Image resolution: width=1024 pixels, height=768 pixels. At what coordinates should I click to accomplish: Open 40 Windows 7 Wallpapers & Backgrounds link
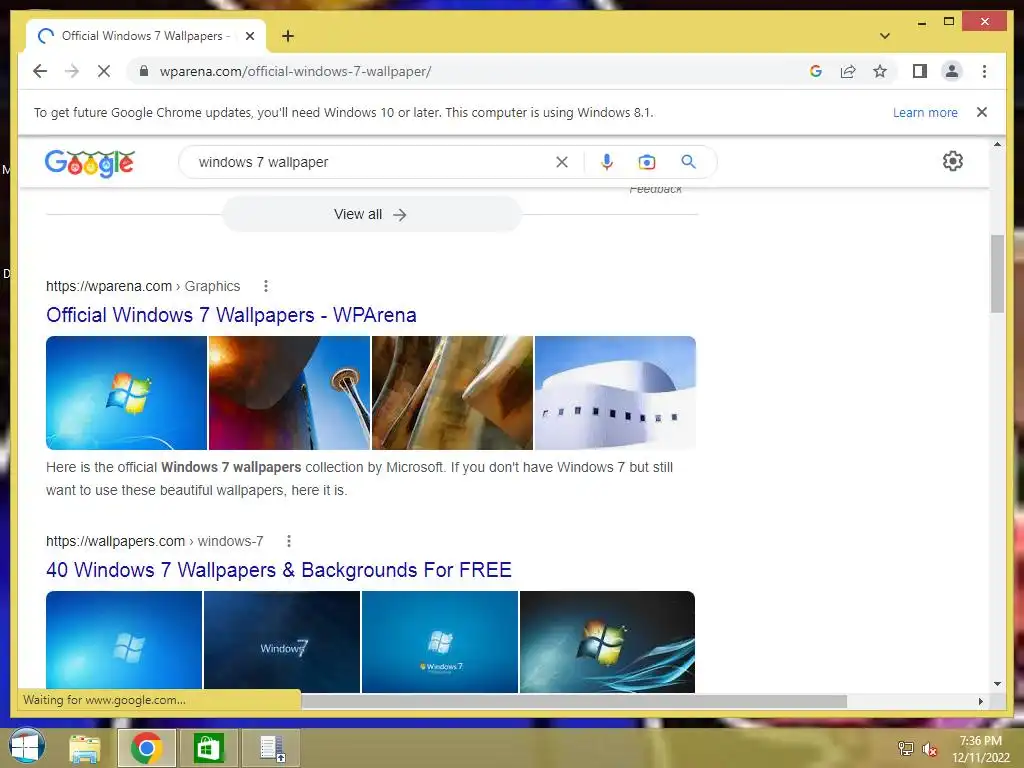[279, 569]
